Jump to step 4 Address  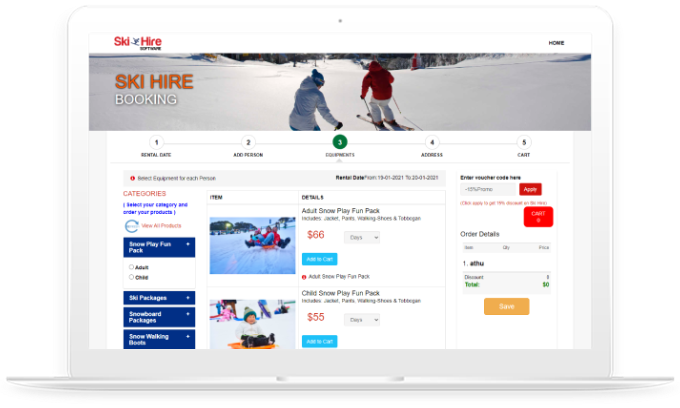432,143
